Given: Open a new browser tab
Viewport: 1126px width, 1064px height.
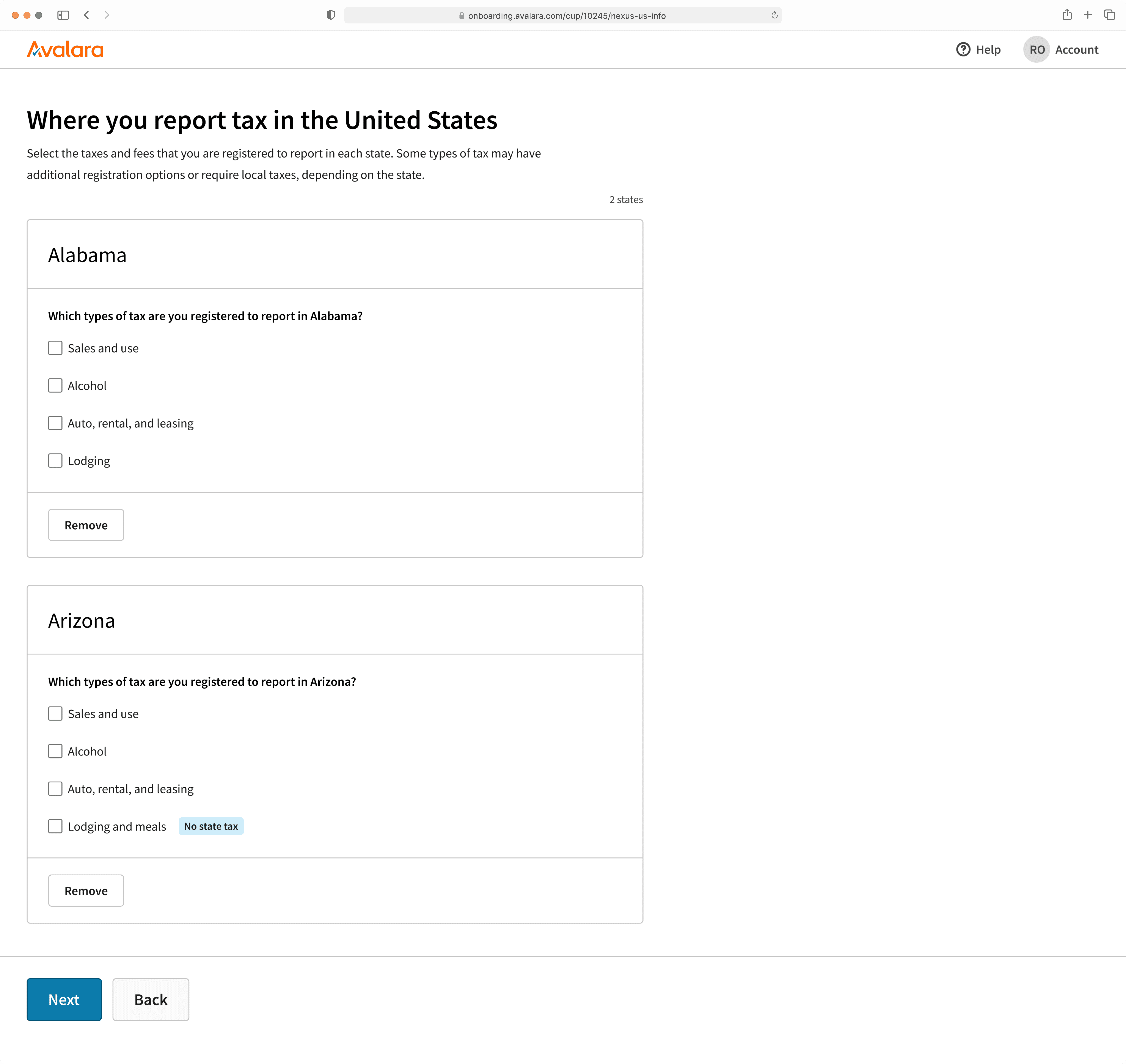Looking at the screenshot, I should (x=1087, y=15).
